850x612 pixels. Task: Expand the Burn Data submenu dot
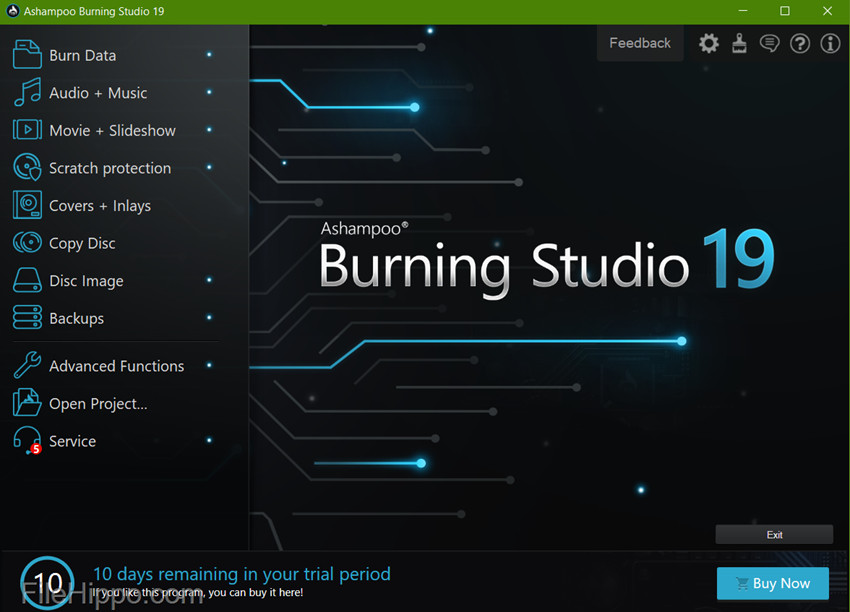pos(209,55)
